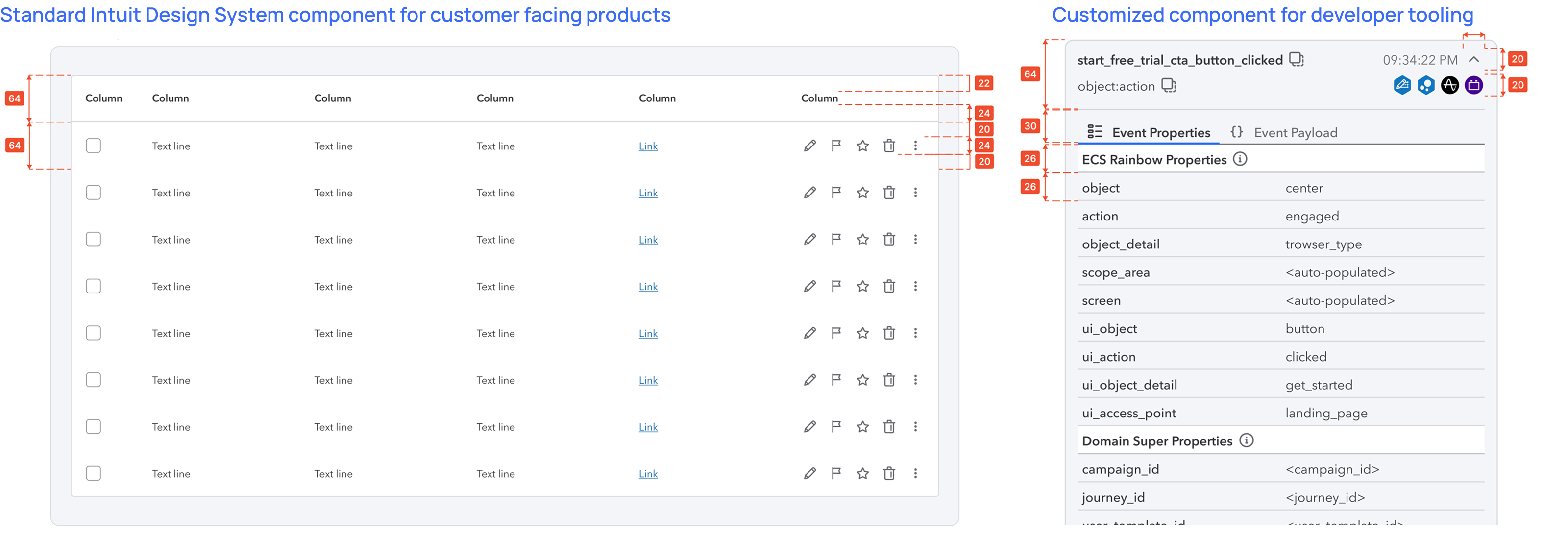
Task: Flag the seventh table row
Action: tap(836, 427)
